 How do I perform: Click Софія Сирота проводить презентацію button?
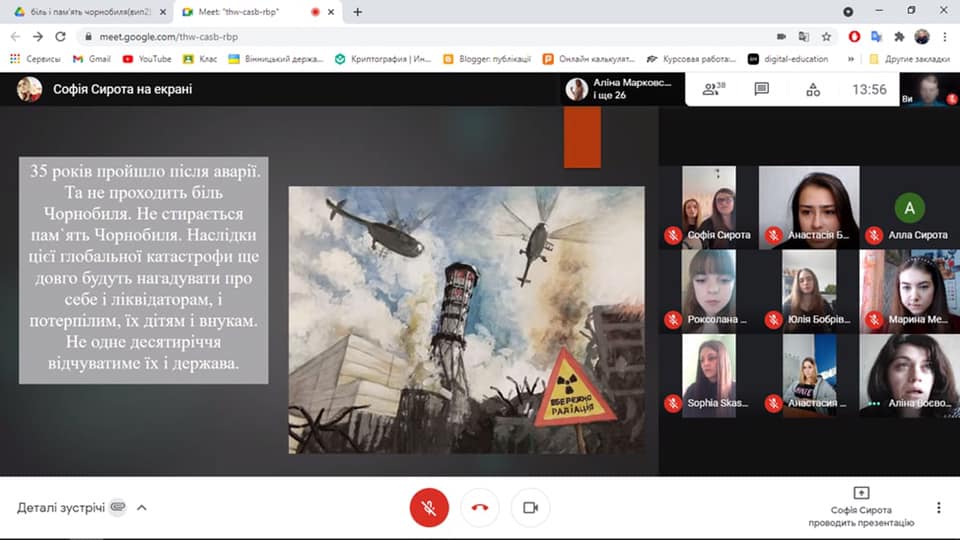point(861,507)
